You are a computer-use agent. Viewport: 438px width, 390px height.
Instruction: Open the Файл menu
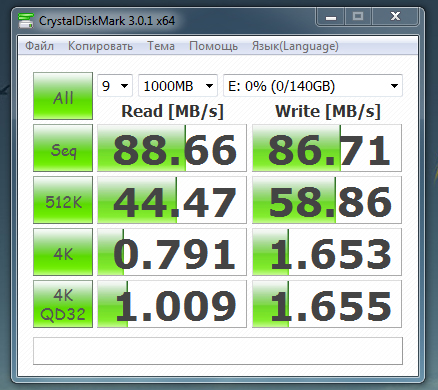click(39, 46)
